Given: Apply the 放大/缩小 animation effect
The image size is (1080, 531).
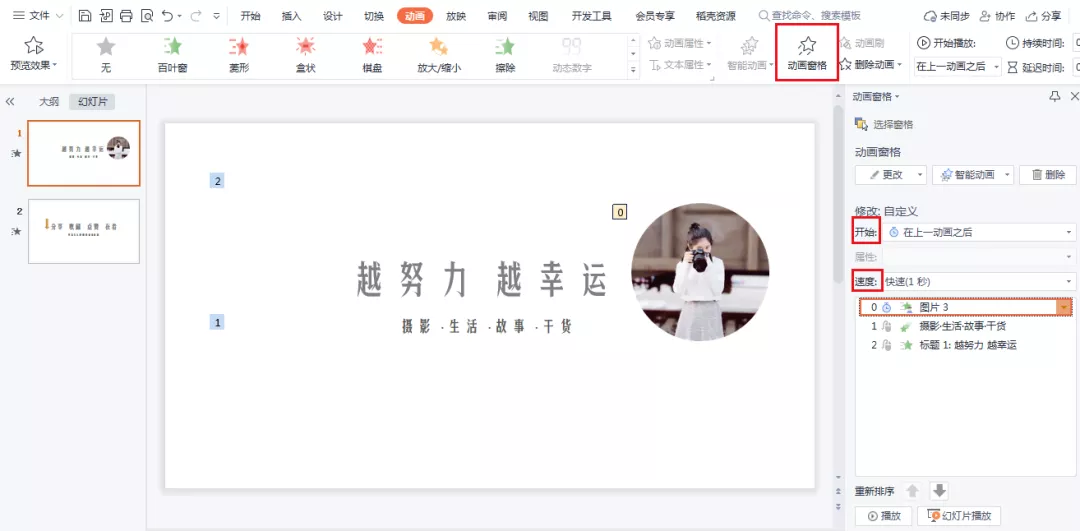Looking at the screenshot, I should click(439, 55).
